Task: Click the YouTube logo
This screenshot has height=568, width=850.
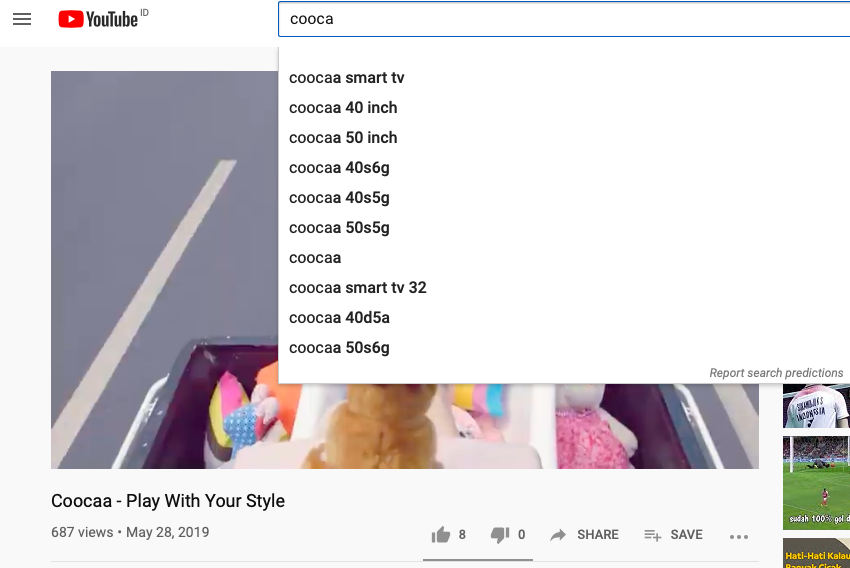Action: click(x=98, y=19)
